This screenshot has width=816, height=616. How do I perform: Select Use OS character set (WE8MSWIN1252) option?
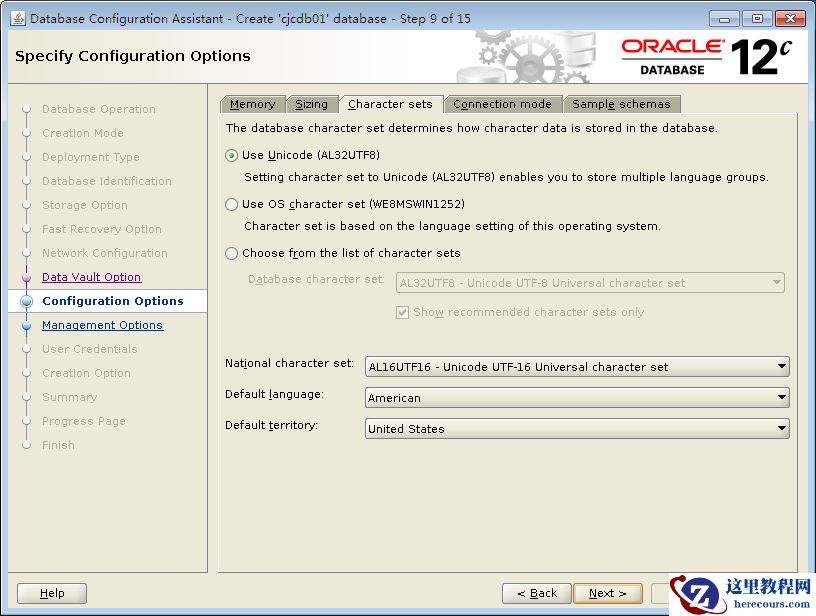click(x=232, y=204)
